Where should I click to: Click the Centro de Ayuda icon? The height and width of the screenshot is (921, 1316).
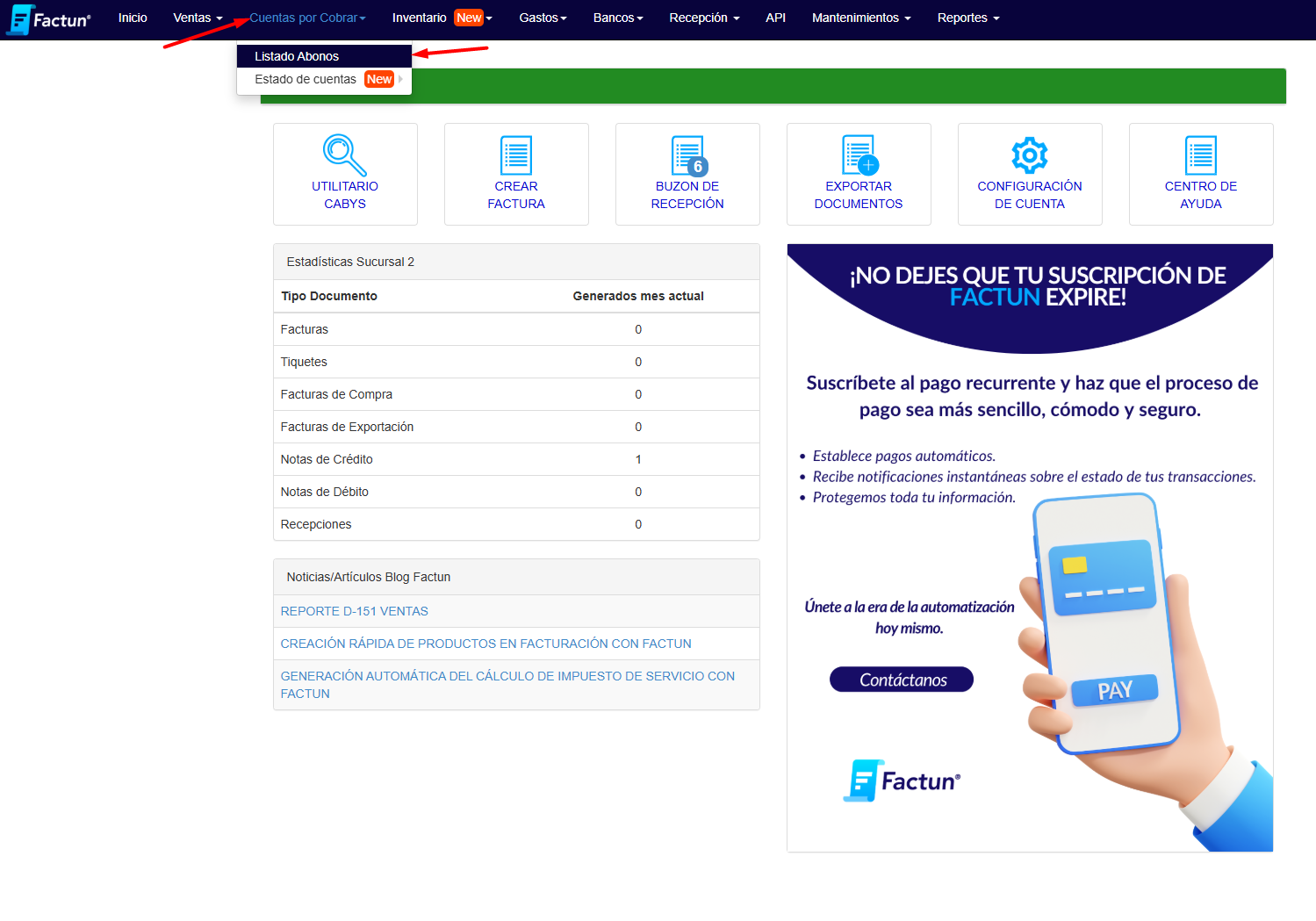pos(1201,155)
